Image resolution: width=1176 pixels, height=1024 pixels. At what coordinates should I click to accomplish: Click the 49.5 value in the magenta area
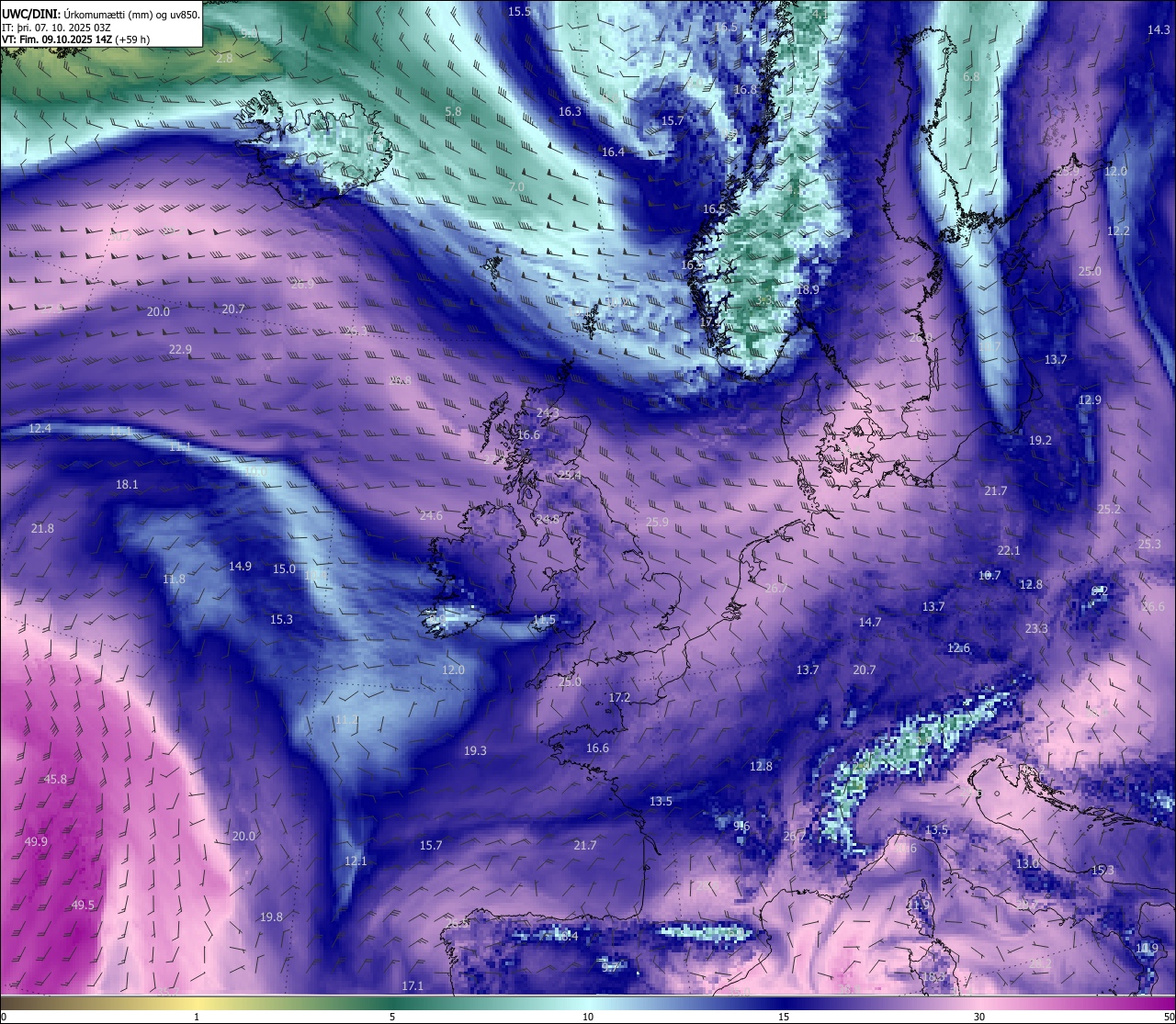point(83,905)
